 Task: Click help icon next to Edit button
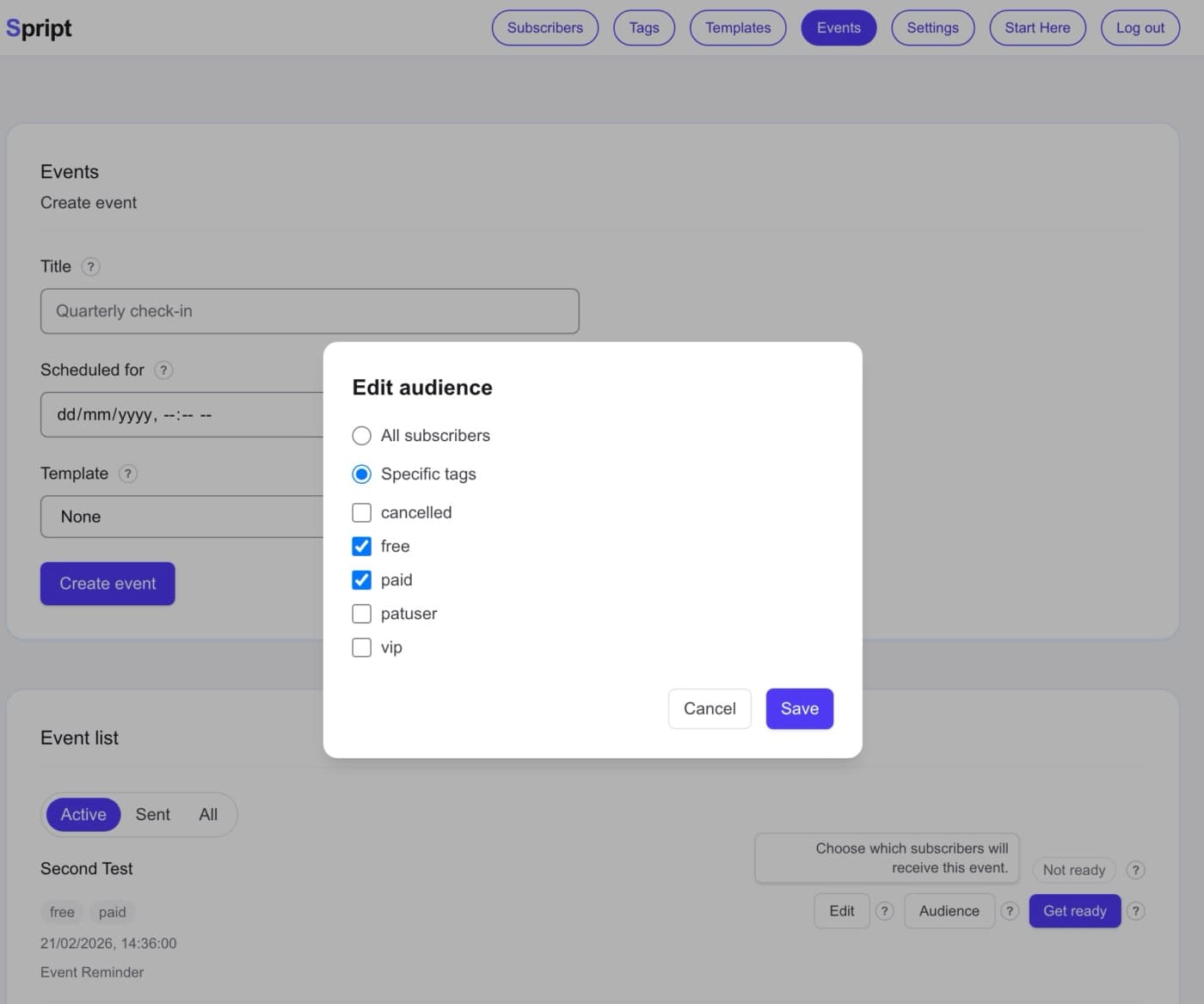pos(884,911)
